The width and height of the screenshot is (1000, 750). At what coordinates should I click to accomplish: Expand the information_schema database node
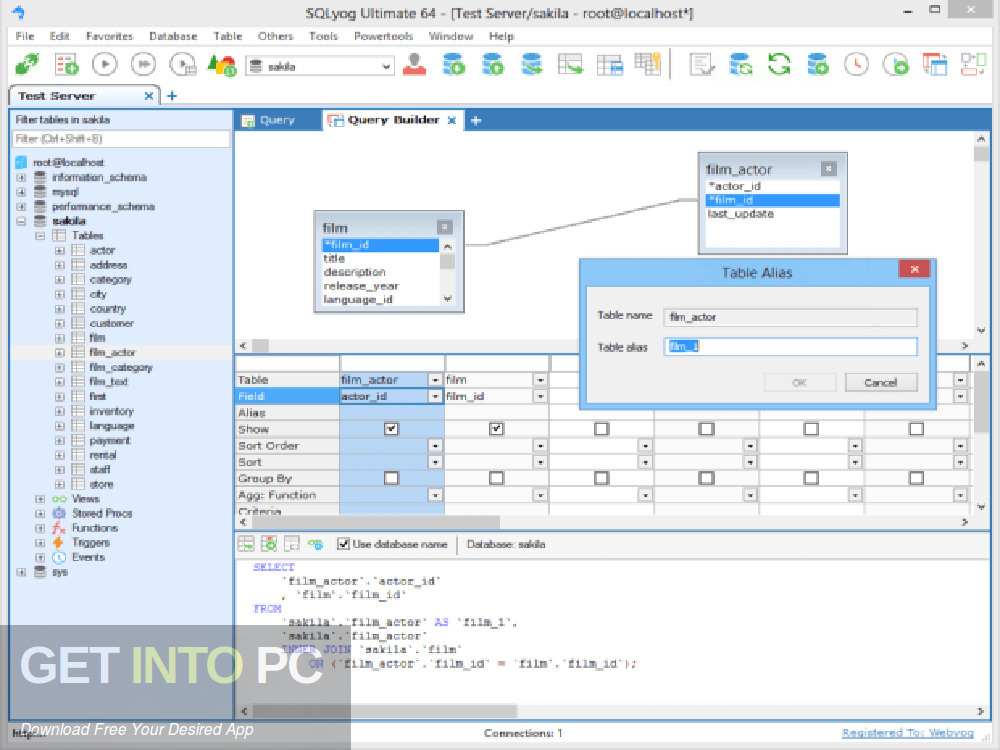pyautogui.click(x=21, y=177)
